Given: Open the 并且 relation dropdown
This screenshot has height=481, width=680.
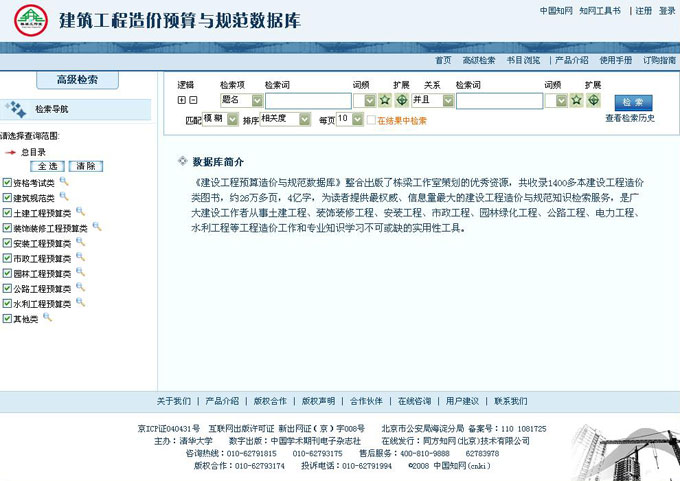Looking at the screenshot, I should pyautogui.click(x=448, y=100).
